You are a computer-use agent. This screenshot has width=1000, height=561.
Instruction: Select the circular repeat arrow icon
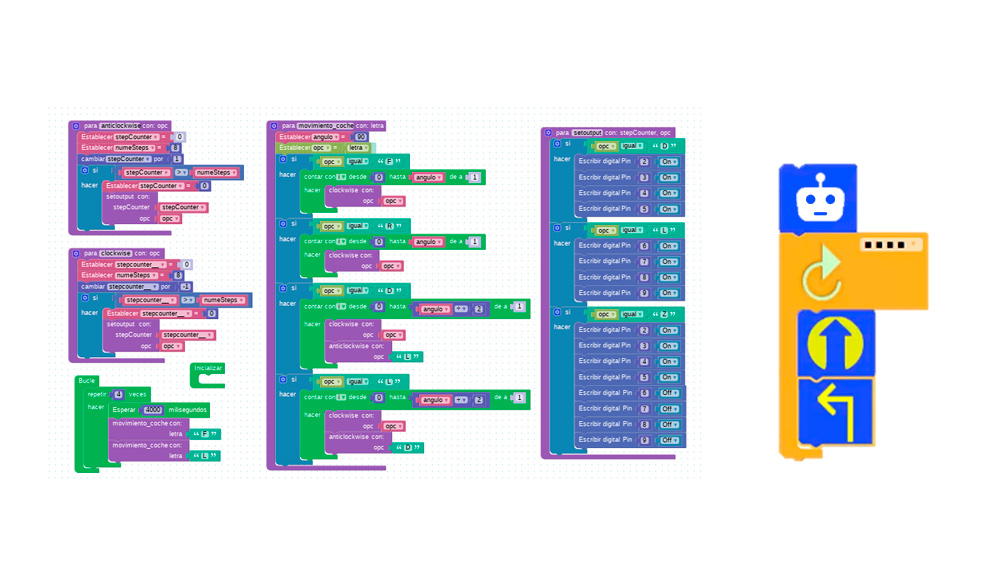822,270
